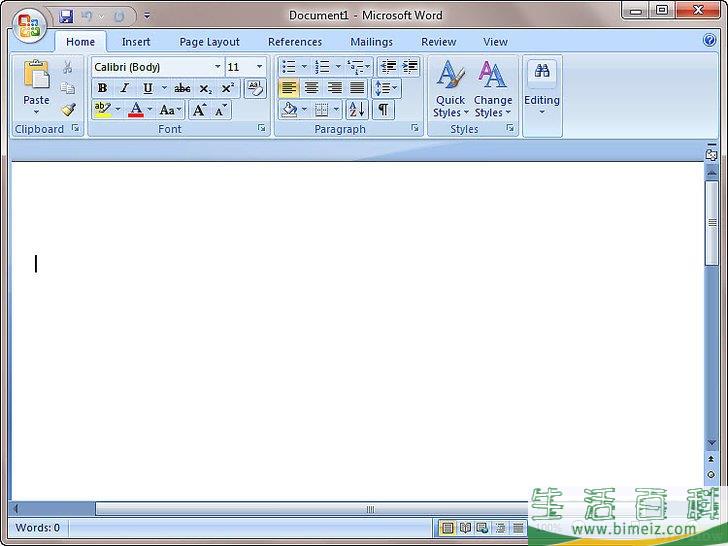
Task: Apply paragraph borders
Action: (x=321, y=110)
